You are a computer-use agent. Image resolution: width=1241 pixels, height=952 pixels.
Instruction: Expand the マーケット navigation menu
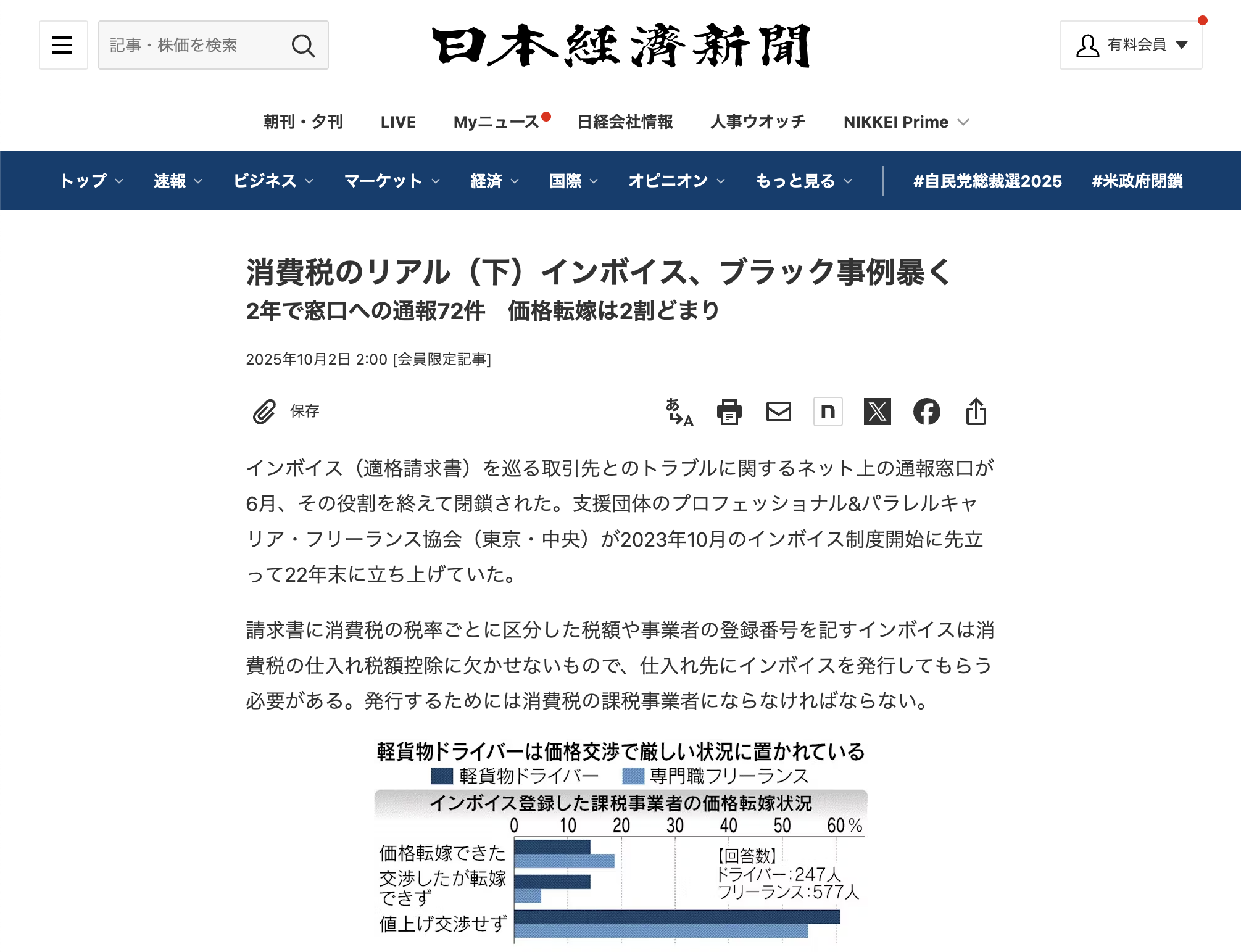pyautogui.click(x=391, y=181)
